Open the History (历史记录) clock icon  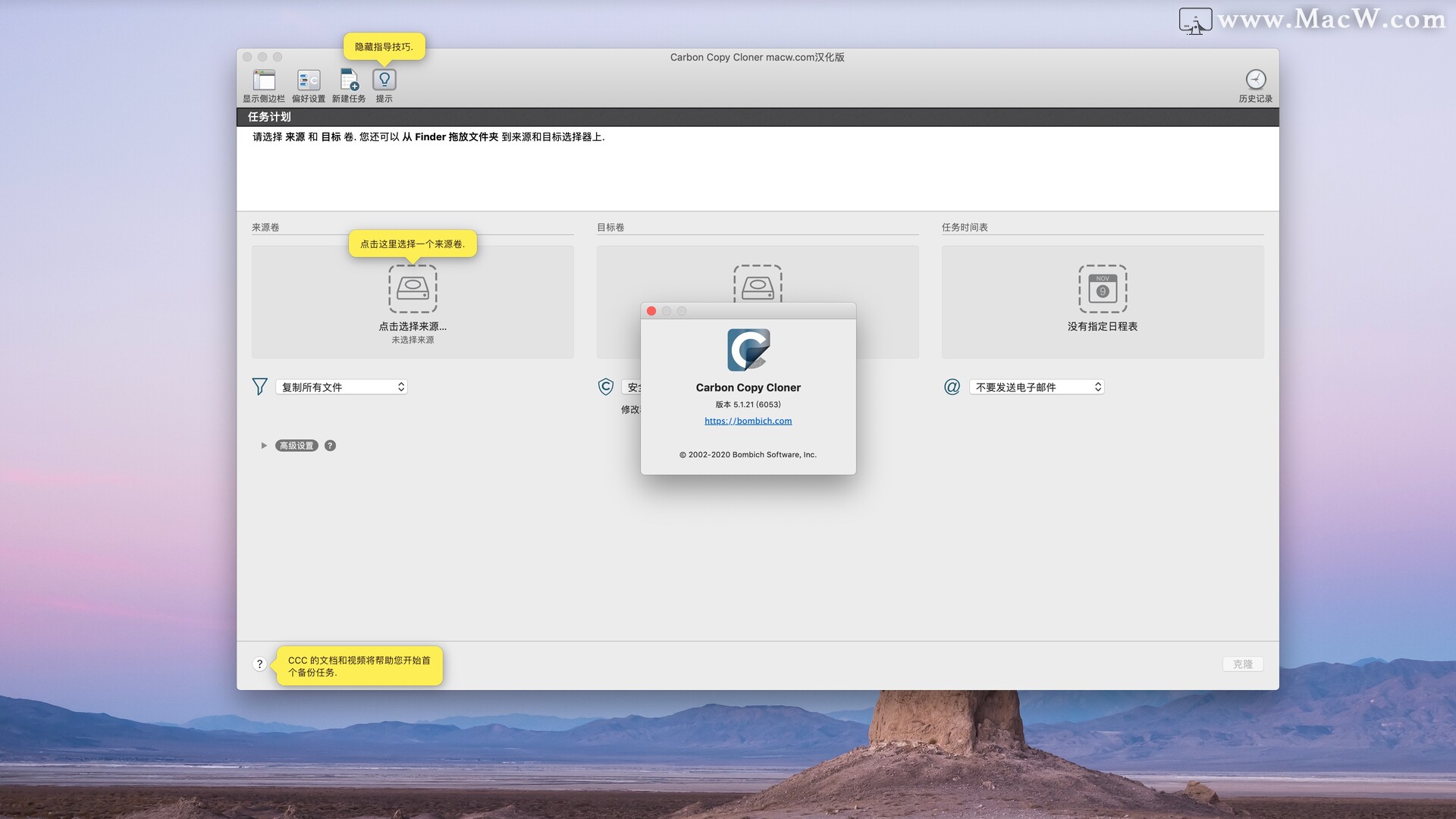pyautogui.click(x=1256, y=80)
